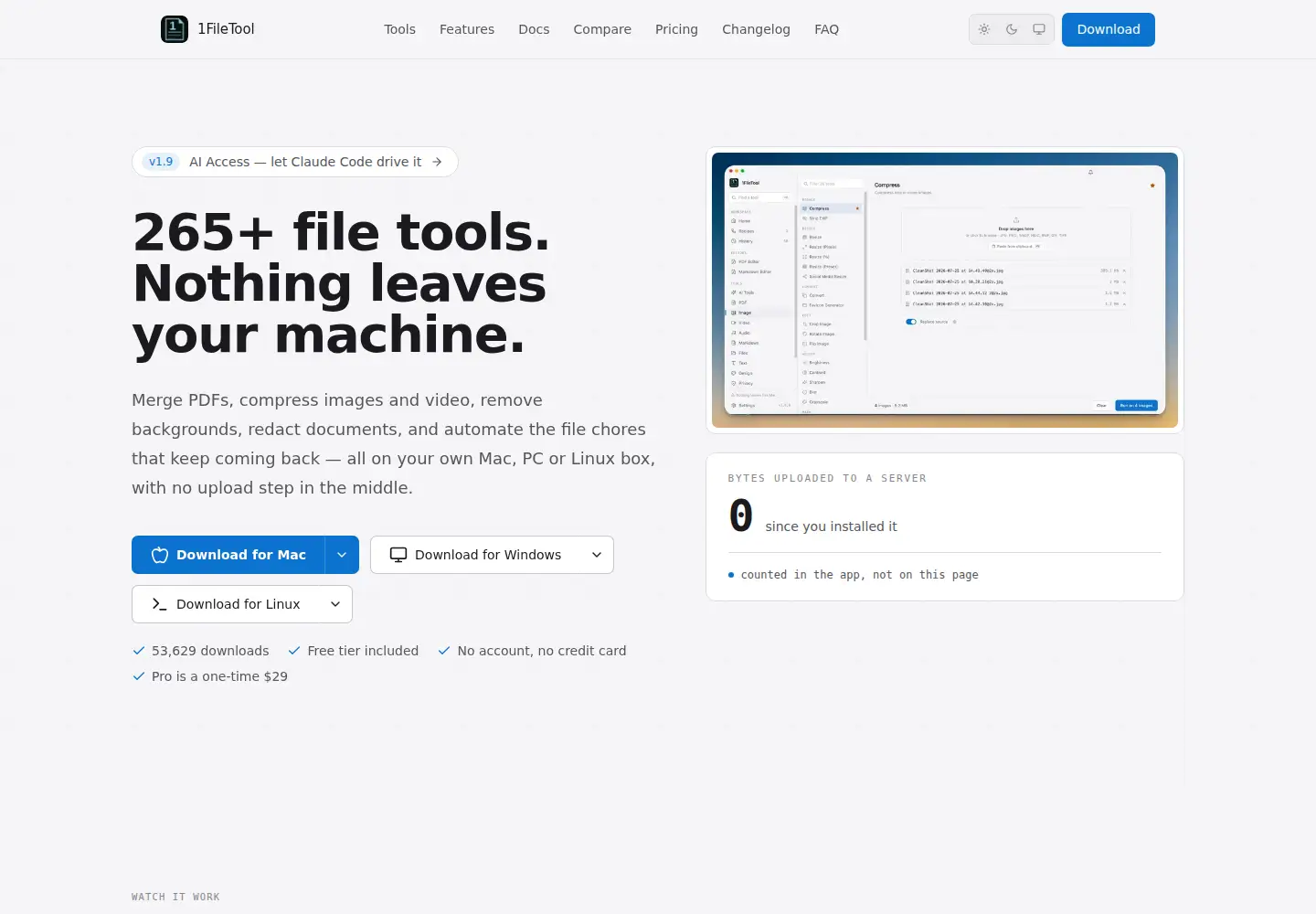
Task: Click the 'Free tier included' text
Action: coord(363,651)
